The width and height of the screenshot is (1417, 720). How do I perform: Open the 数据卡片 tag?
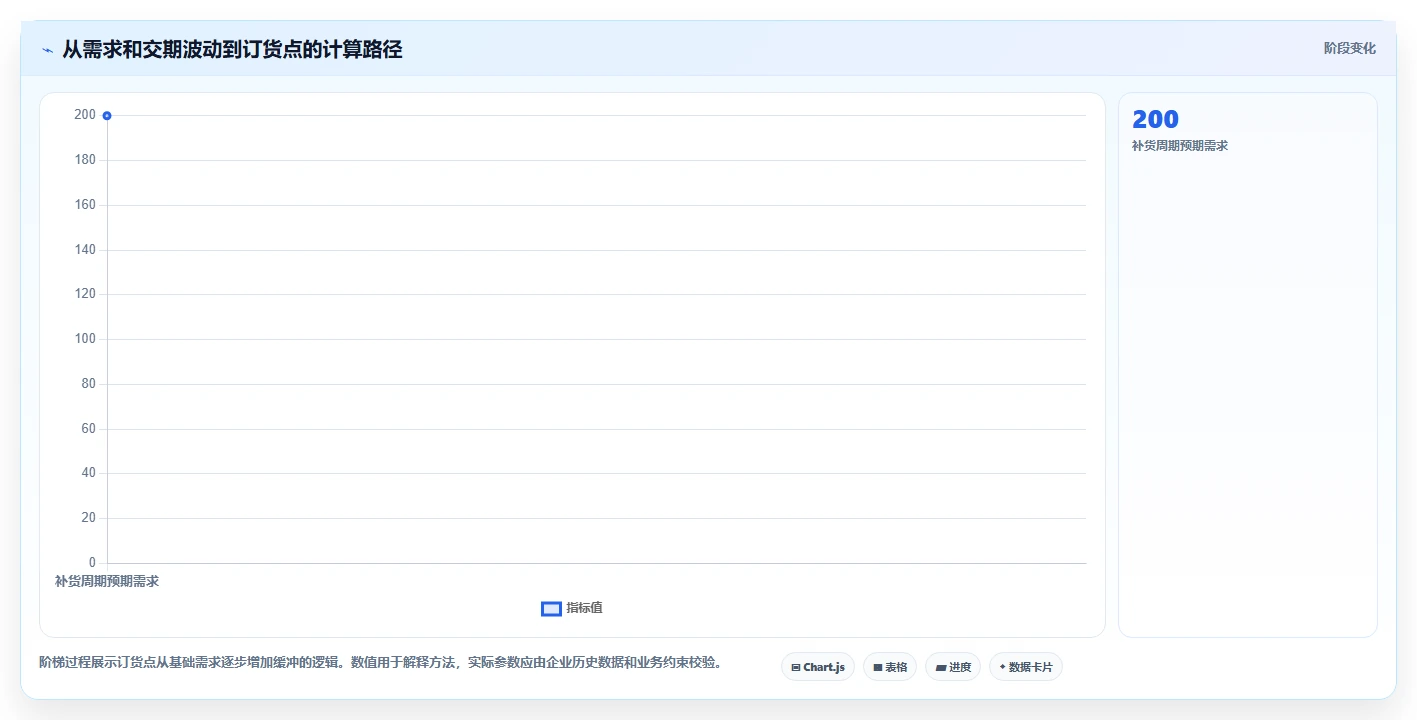pyautogui.click(x=1025, y=667)
